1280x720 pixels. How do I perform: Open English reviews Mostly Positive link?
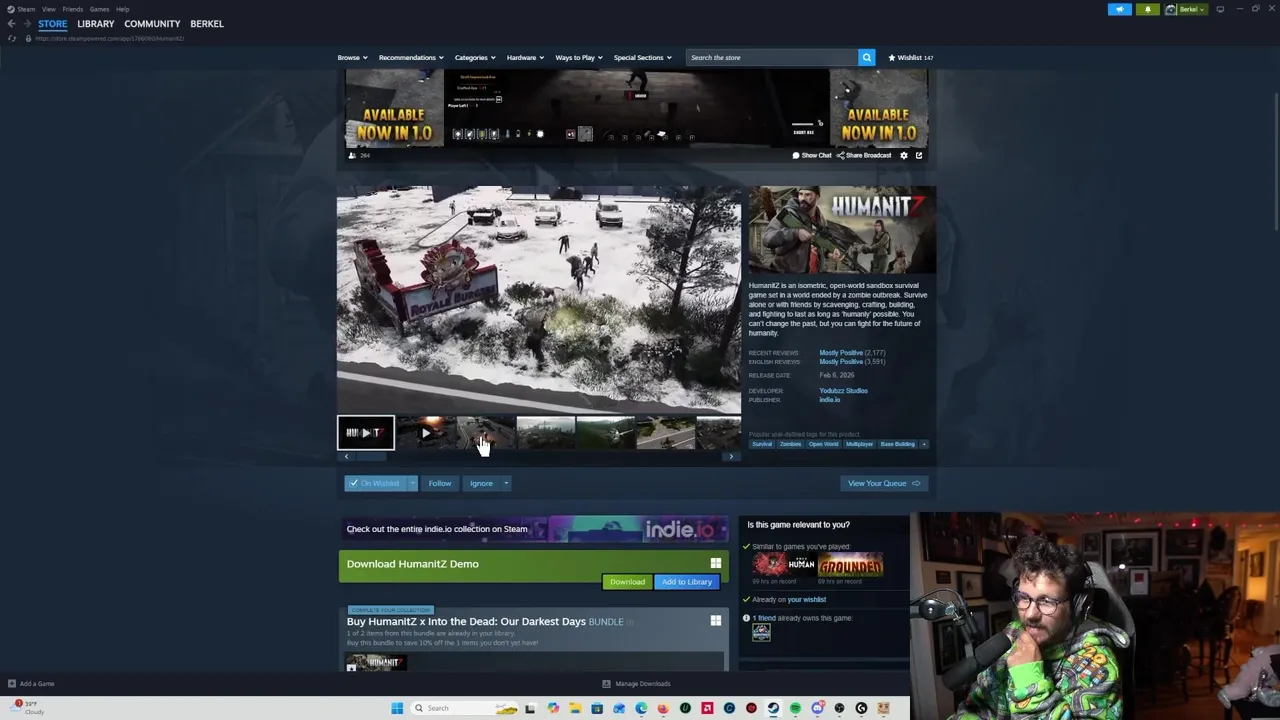(841, 362)
